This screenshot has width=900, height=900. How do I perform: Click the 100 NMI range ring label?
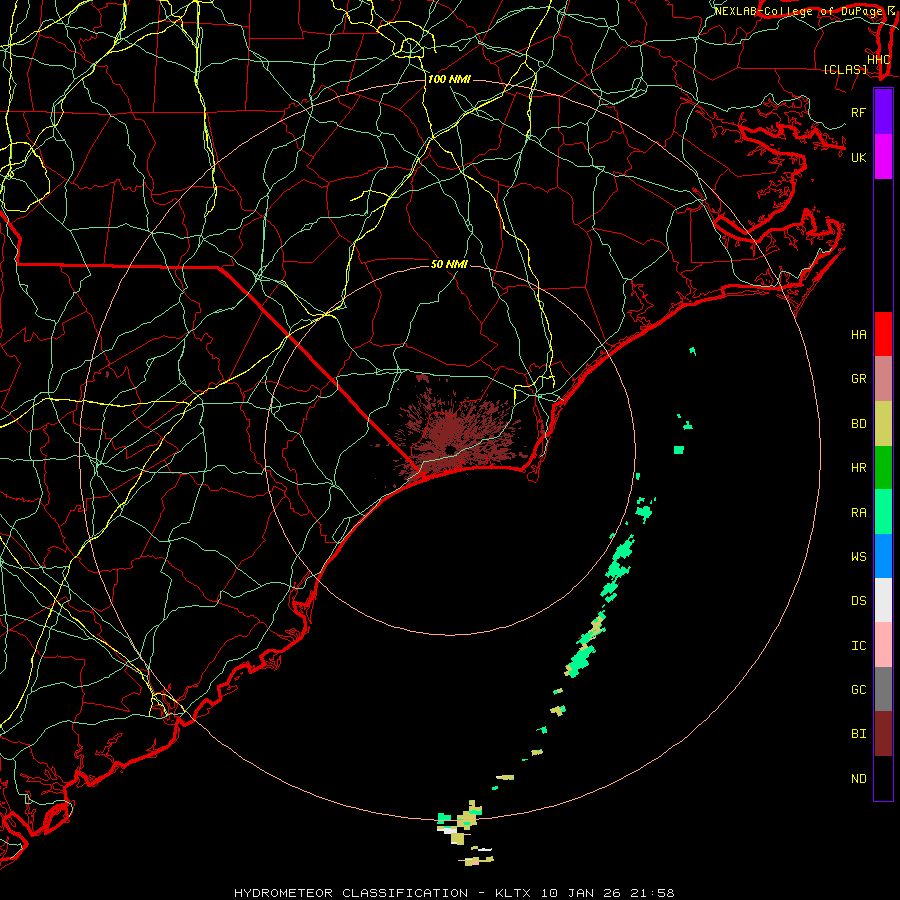(449, 79)
